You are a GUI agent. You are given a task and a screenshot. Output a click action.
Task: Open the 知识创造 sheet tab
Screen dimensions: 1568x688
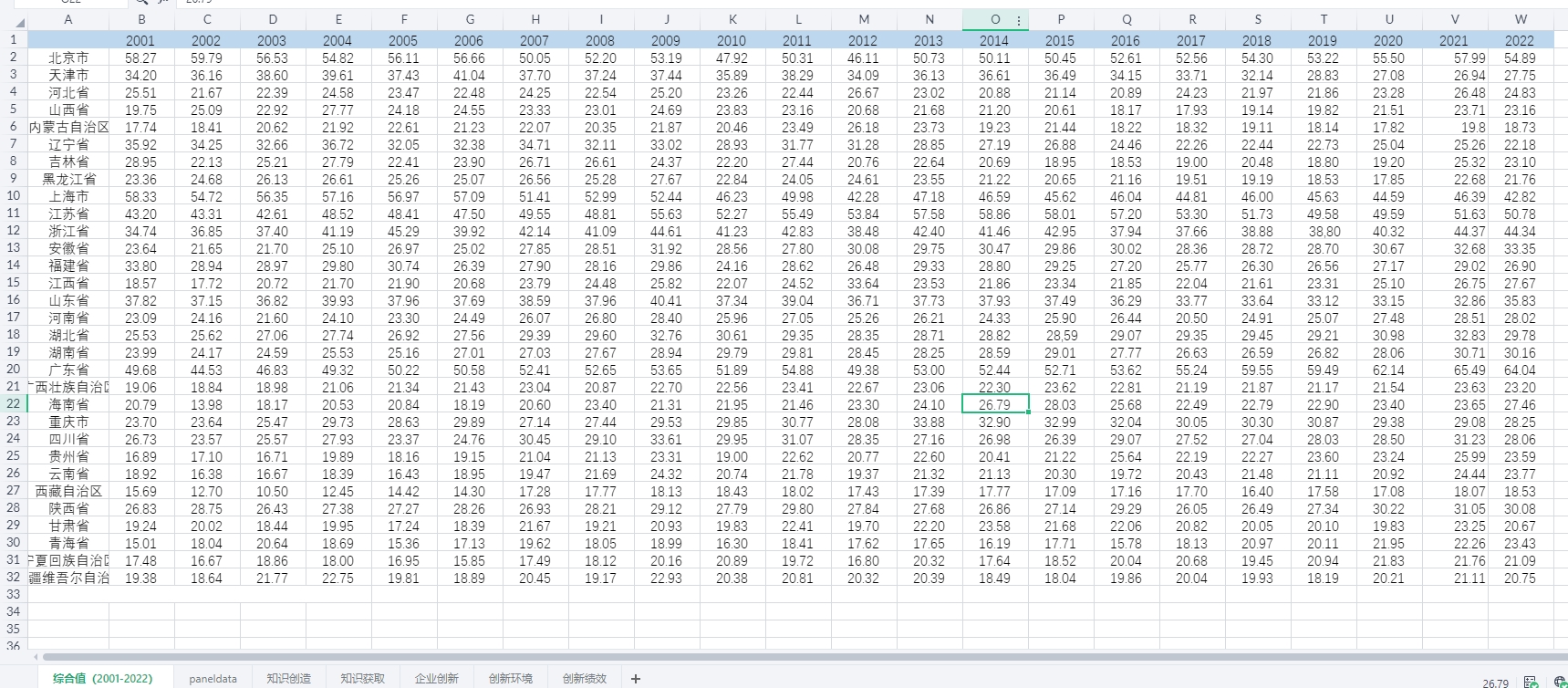click(x=288, y=678)
